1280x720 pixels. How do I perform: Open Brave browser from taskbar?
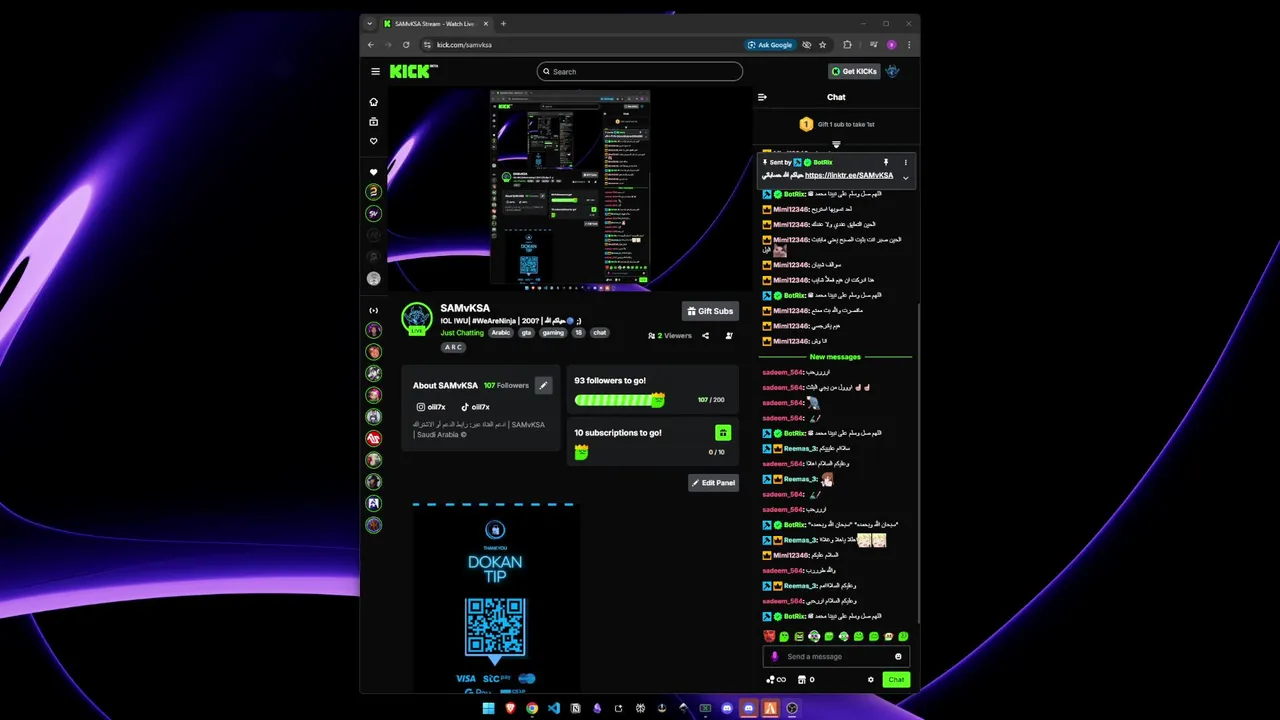(x=510, y=708)
